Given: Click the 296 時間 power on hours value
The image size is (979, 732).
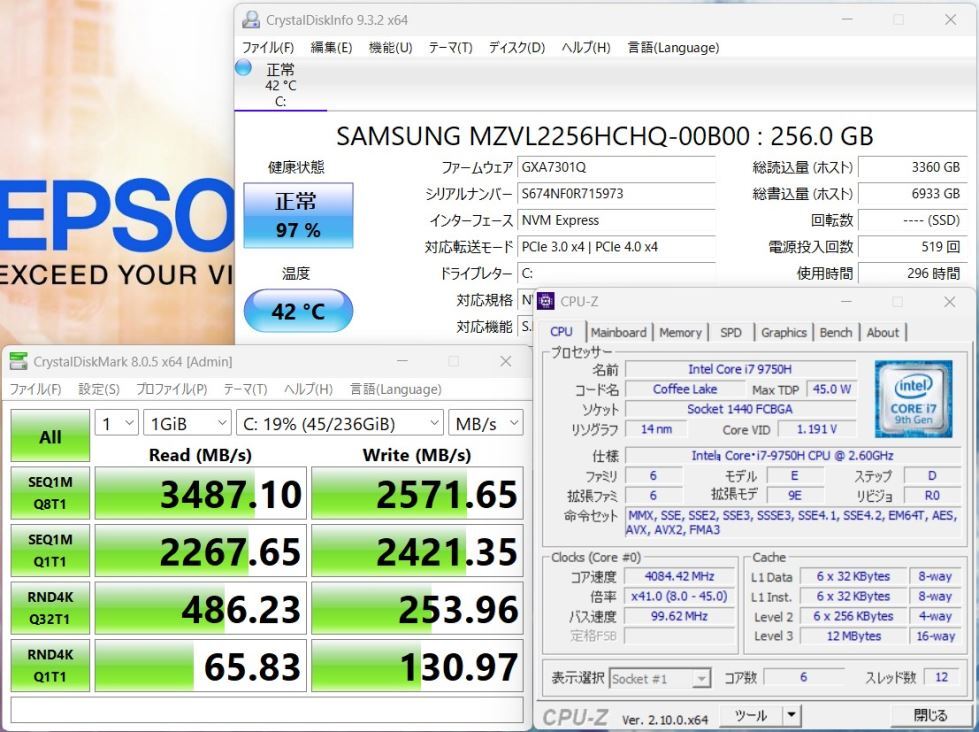Looking at the screenshot, I should (912, 274).
